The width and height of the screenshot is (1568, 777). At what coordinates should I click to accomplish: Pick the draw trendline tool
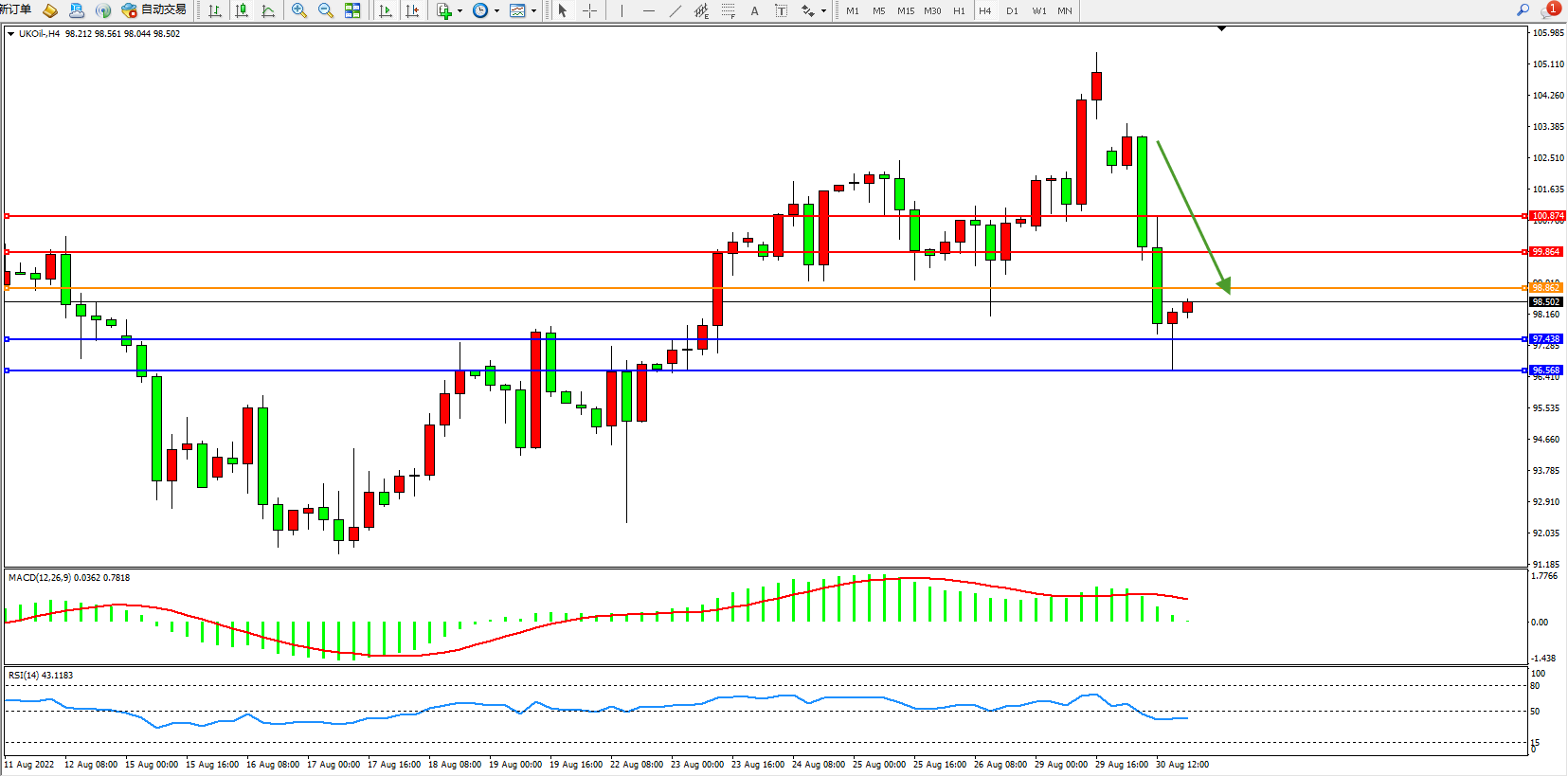click(x=675, y=10)
